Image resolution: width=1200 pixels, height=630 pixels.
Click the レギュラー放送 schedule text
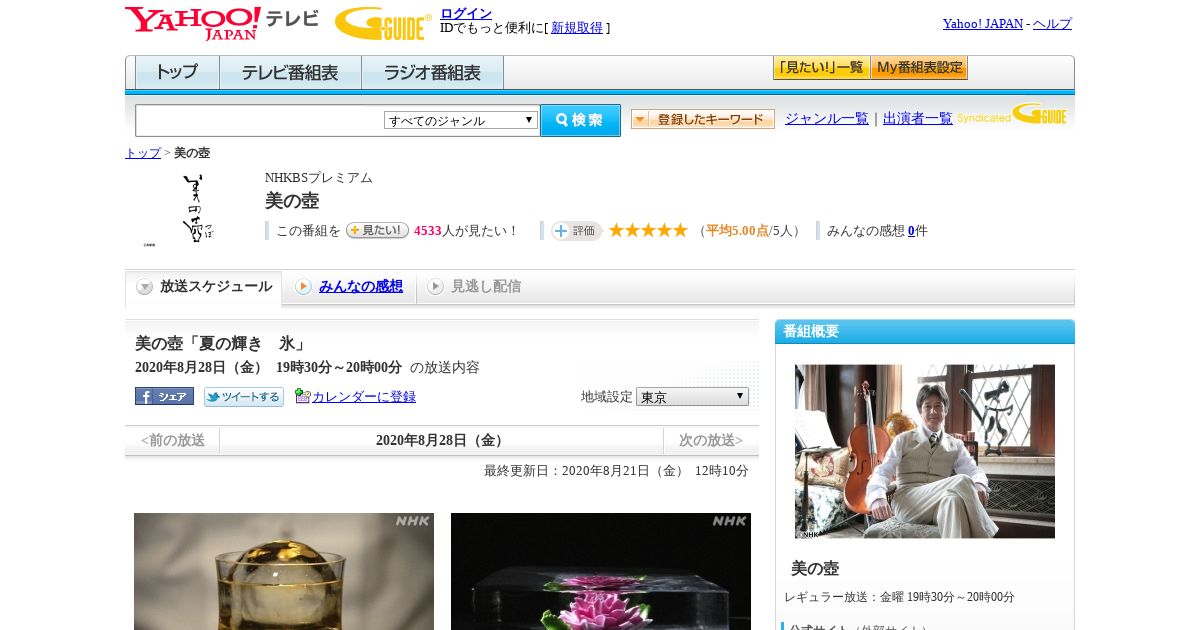899,597
